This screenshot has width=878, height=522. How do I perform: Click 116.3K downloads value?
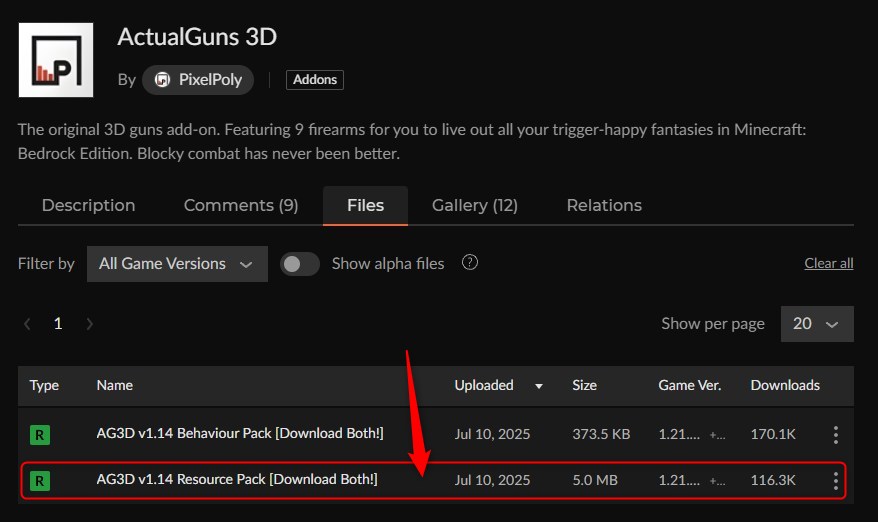(x=773, y=480)
